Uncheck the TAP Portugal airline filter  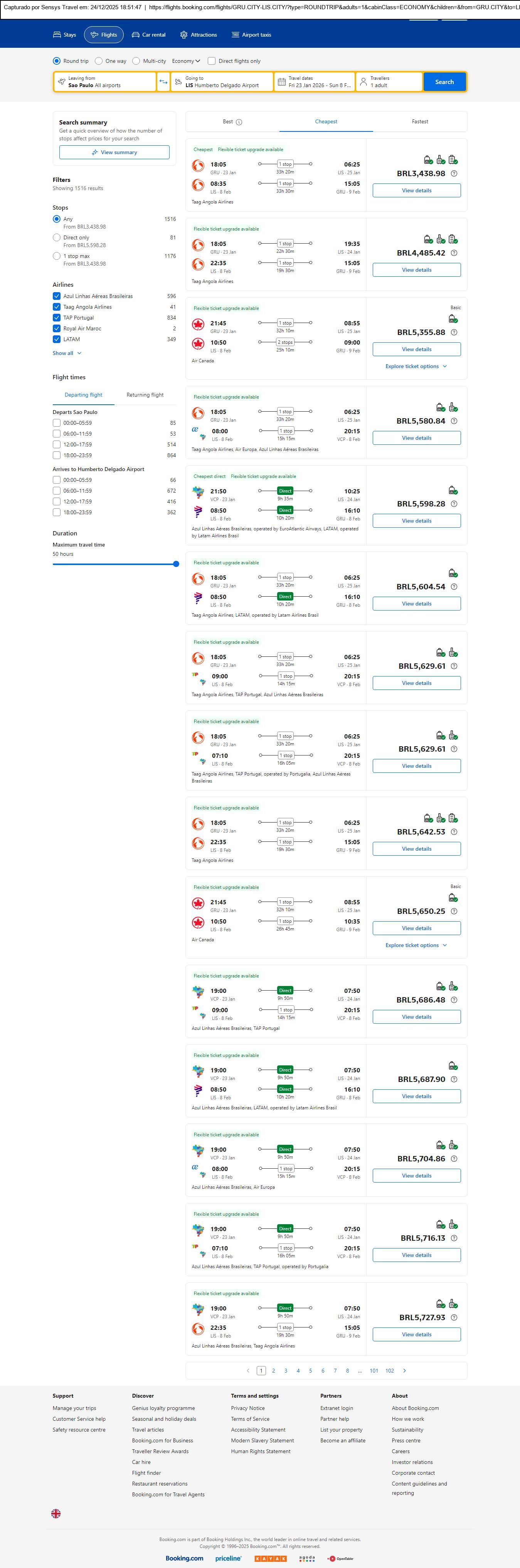click(57, 318)
